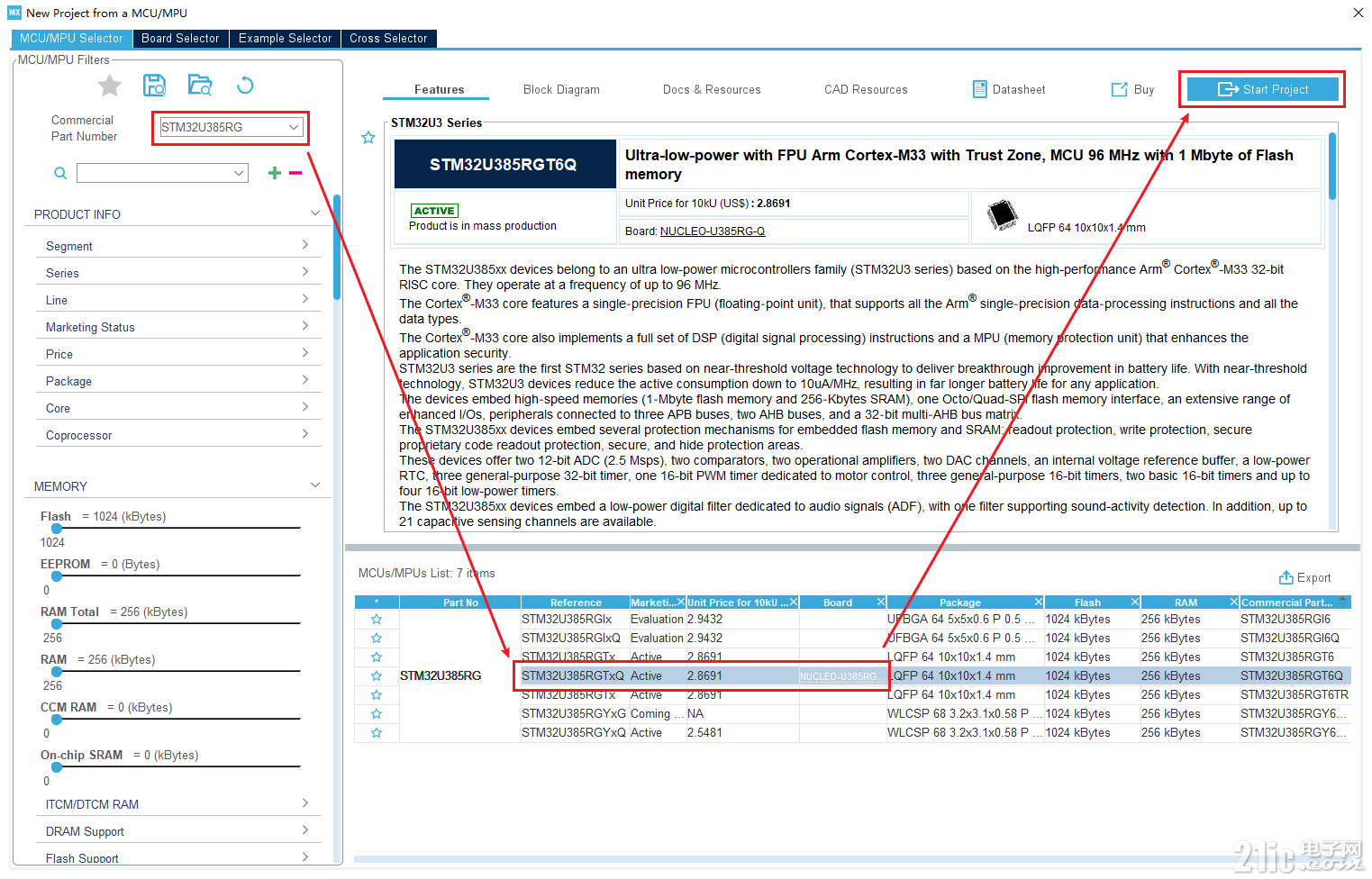1372x879 pixels.
Task: Click the Start Project button
Action: (x=1262, y=89)
